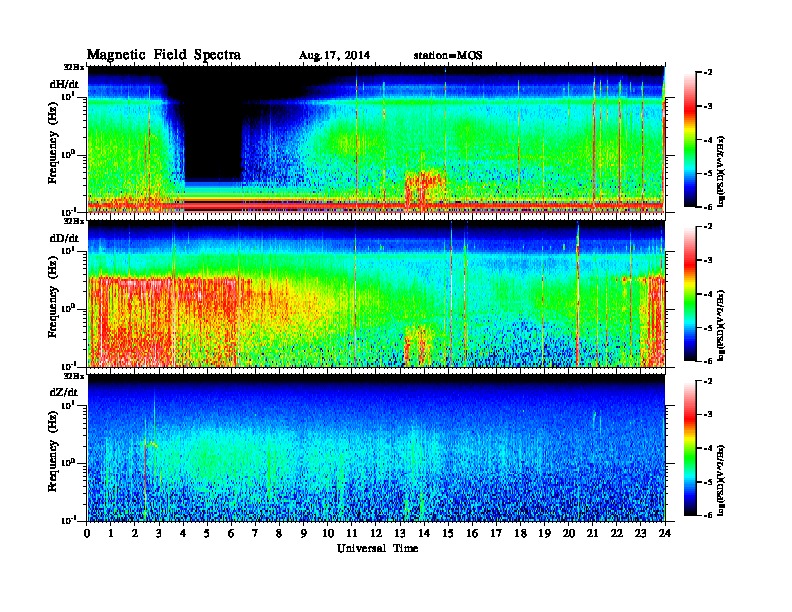Click the "-6" value on dZ/dt color scale
Viewport: 792px width, 612px height.
tap(708, 515)
